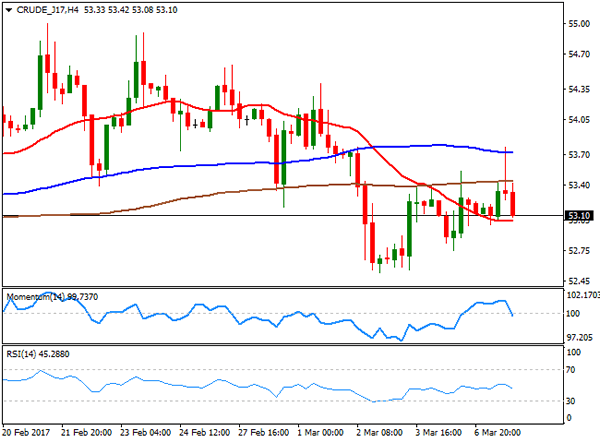Image resolution: width=600 pixels, height=443 pixels.
Task: Click the 97.205 Momentum scale value
Action: click(579, 337)
